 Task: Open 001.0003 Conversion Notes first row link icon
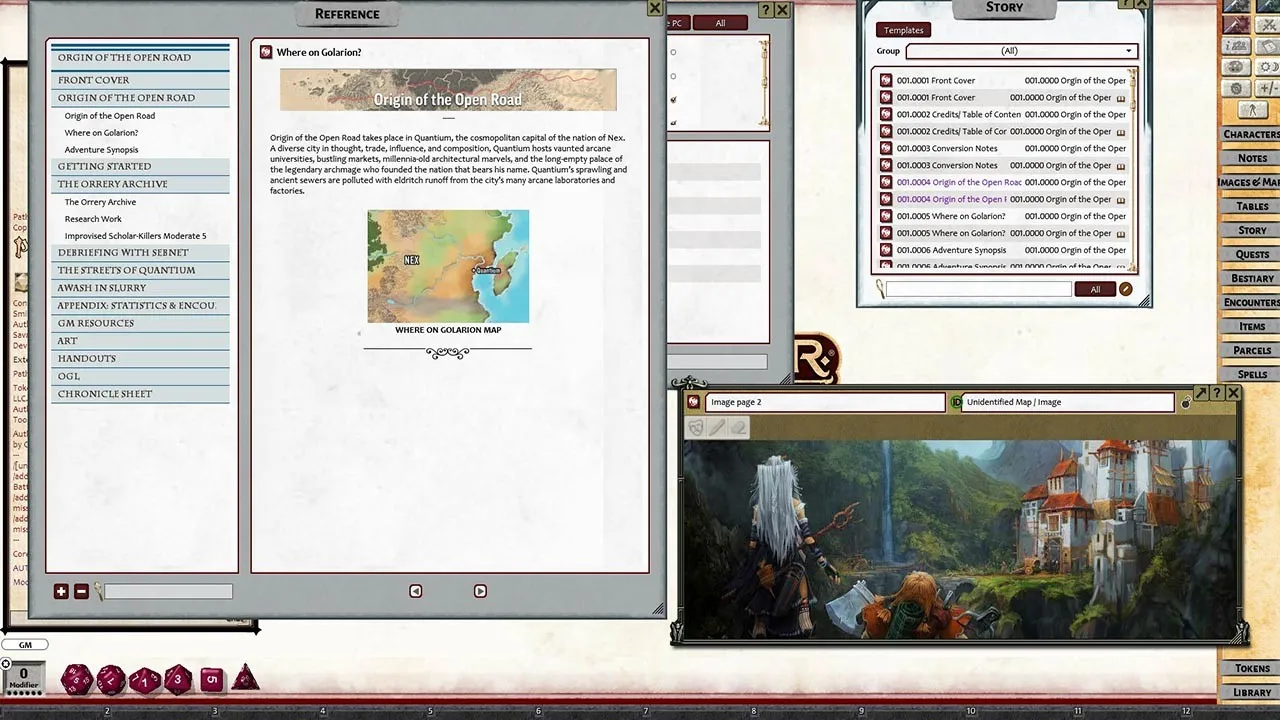click(886, 149)
